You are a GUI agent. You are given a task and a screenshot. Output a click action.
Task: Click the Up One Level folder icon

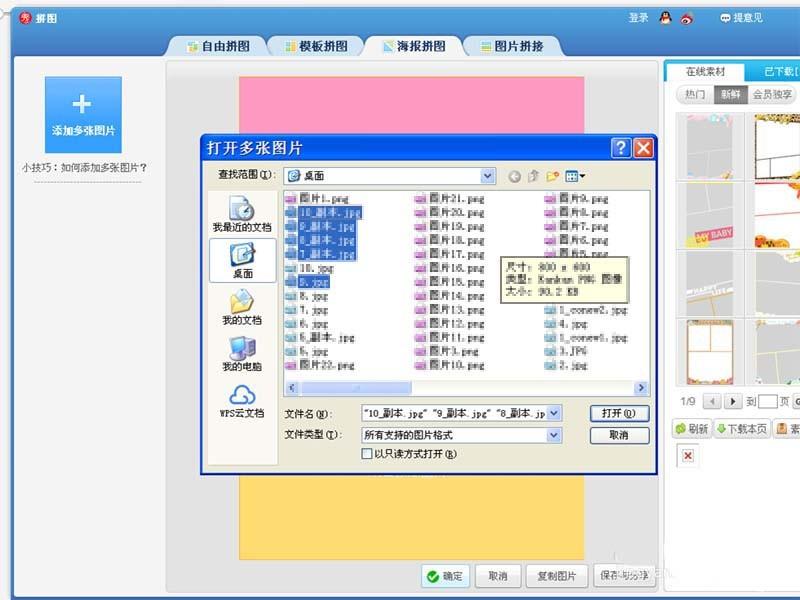point(533,176)
